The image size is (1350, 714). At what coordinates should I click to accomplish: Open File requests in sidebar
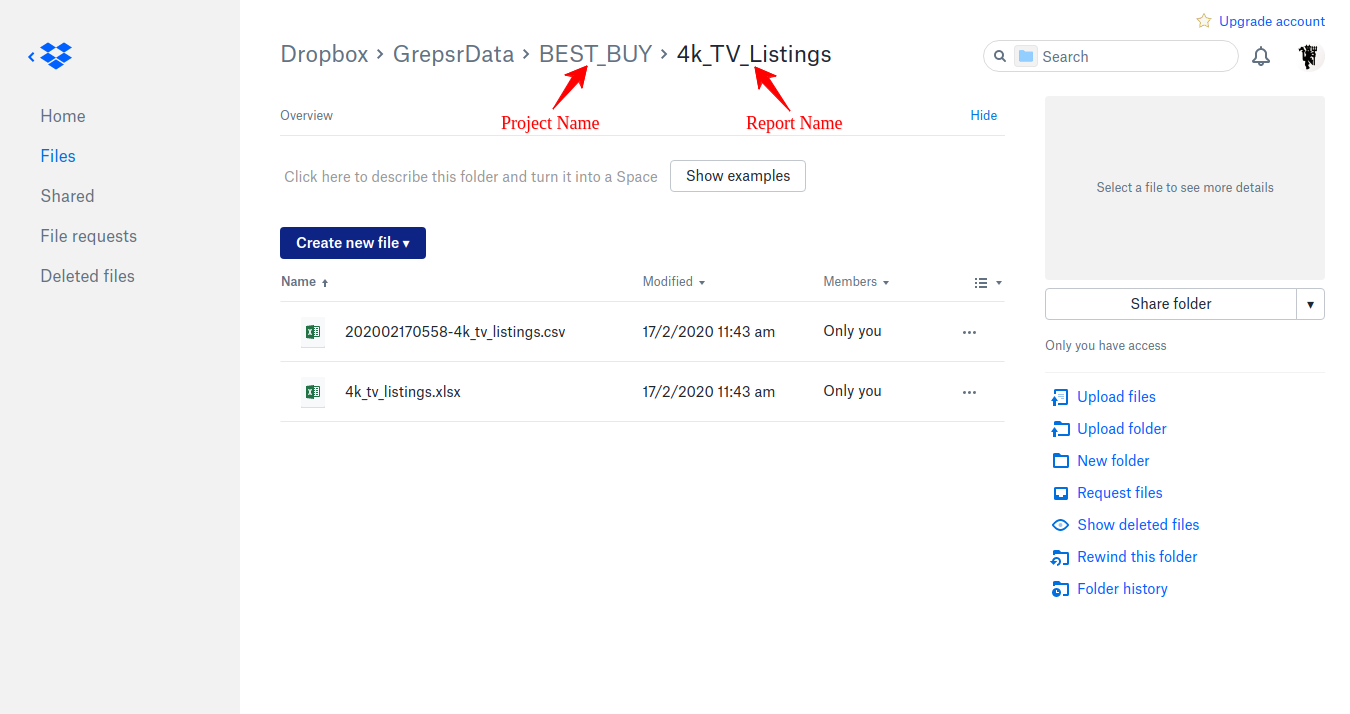(x=88, y=236)
